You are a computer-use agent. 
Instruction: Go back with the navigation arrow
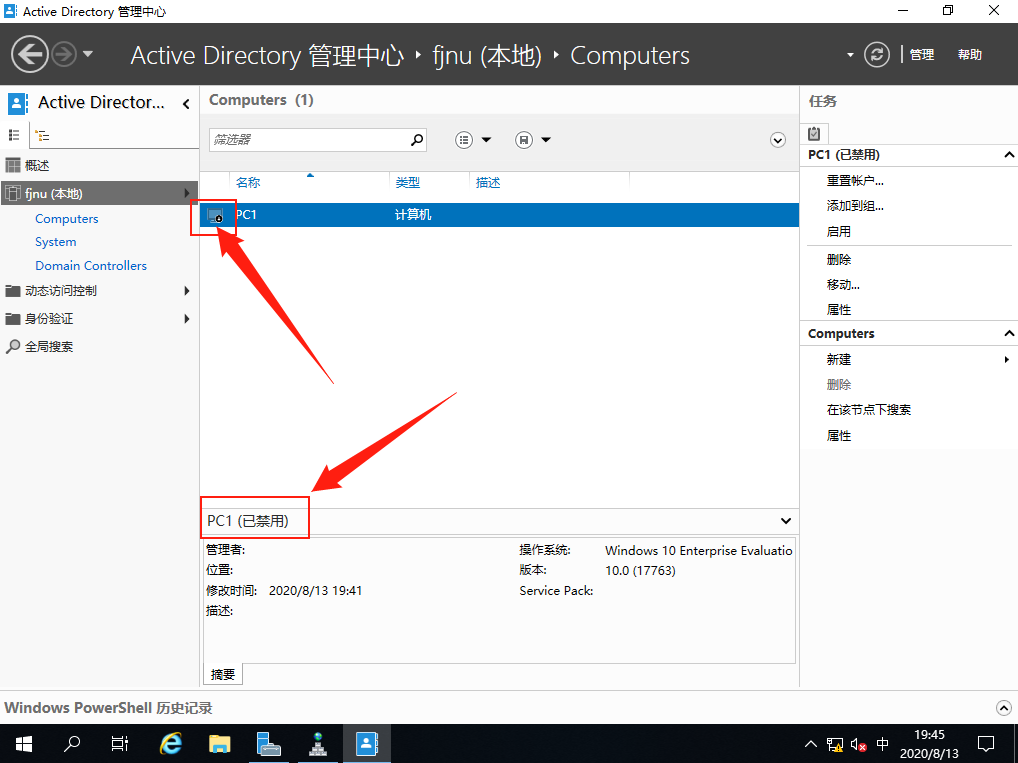point(29,54)
